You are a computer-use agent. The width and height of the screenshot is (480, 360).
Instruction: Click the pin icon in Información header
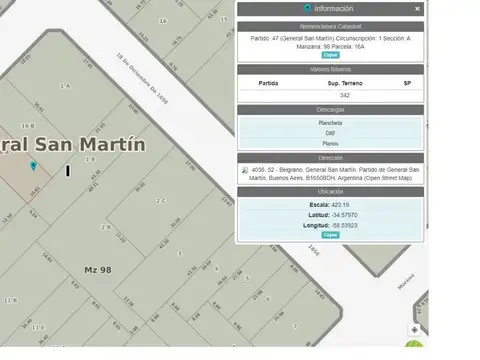pos(307,8)
